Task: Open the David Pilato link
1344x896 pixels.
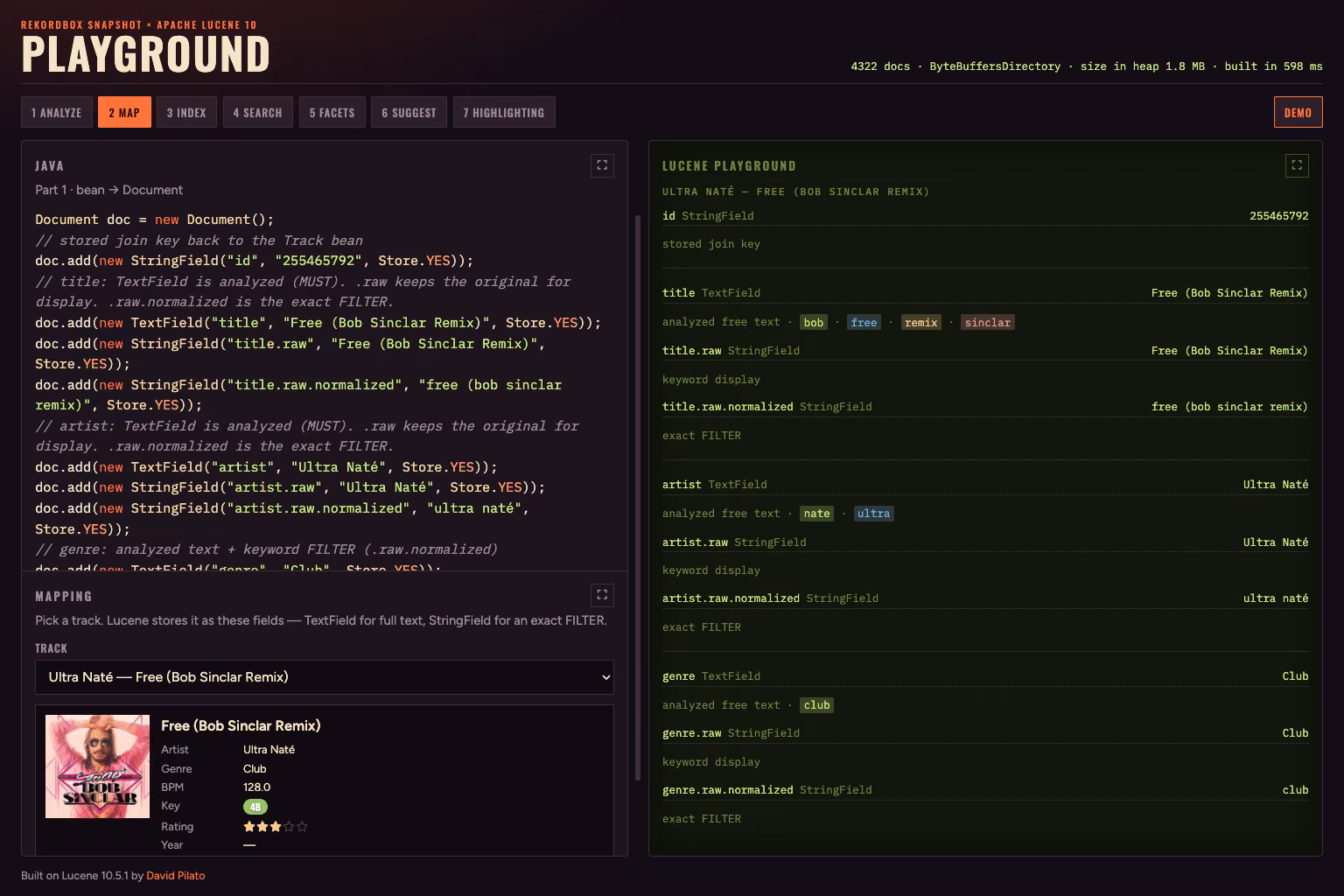Action: pos(175,876)
